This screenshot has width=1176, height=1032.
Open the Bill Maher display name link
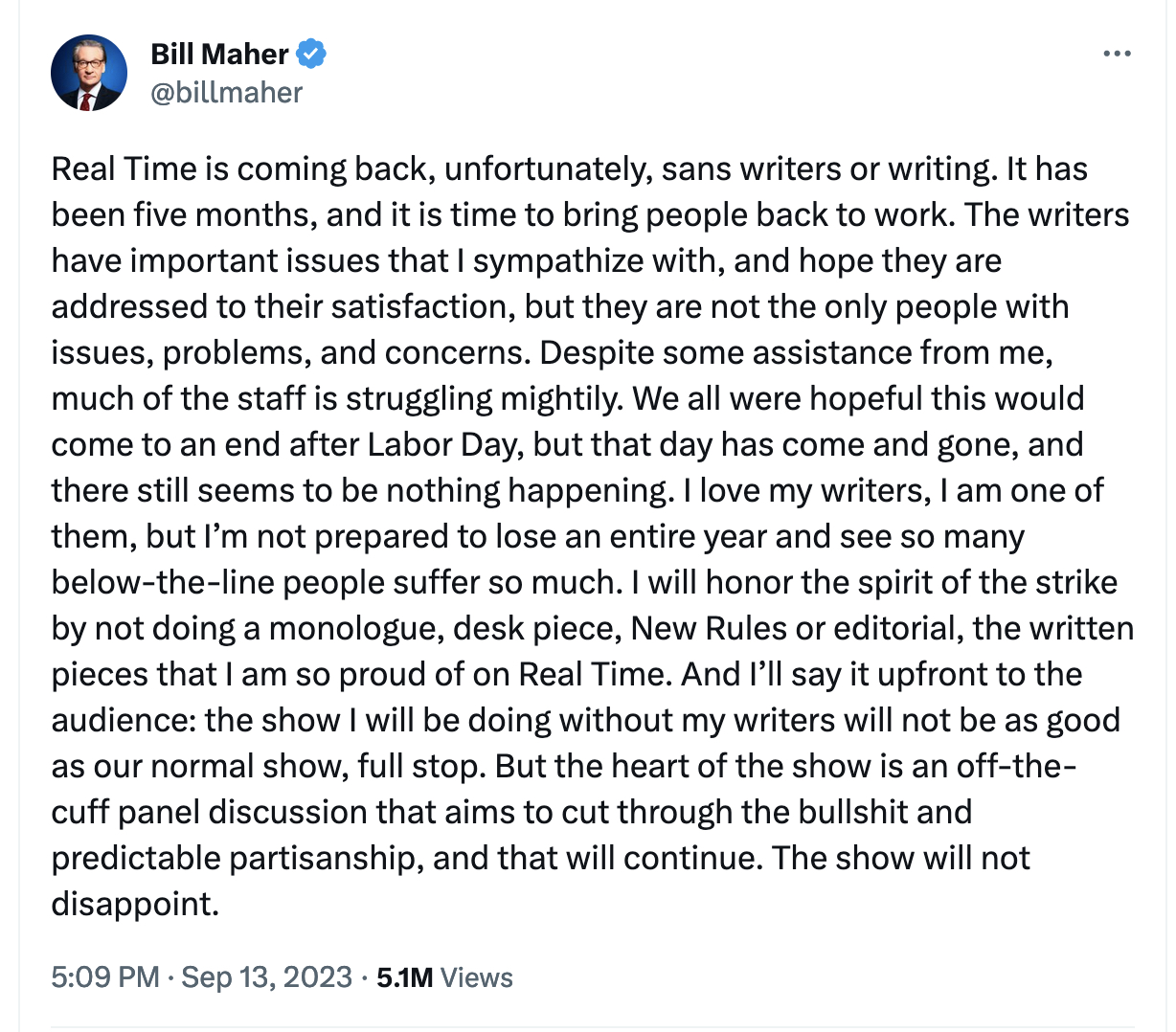(219, 54)
